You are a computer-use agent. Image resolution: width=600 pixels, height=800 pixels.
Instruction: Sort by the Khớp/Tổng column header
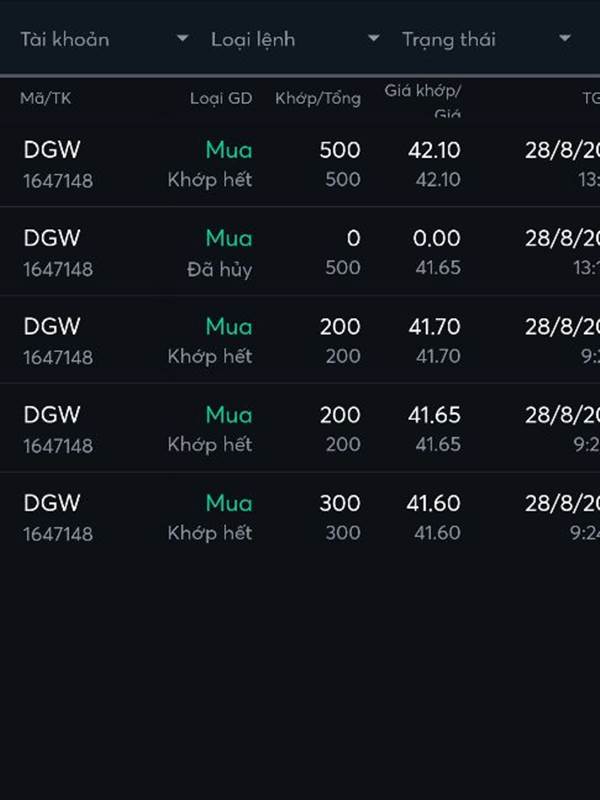(318, 98)
